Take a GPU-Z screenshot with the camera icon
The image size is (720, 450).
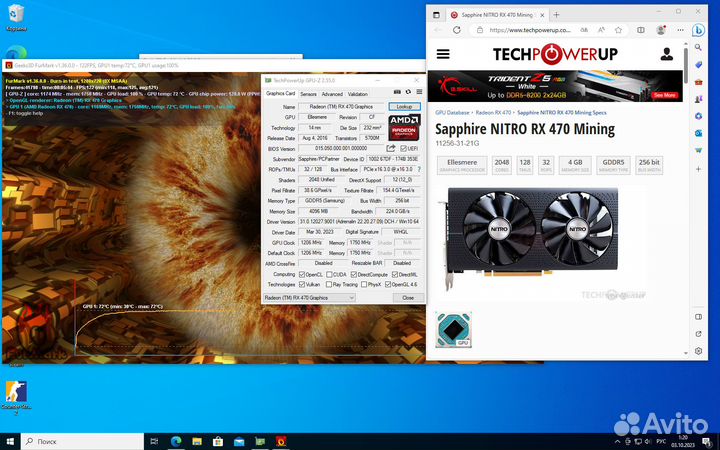(397, 92)
